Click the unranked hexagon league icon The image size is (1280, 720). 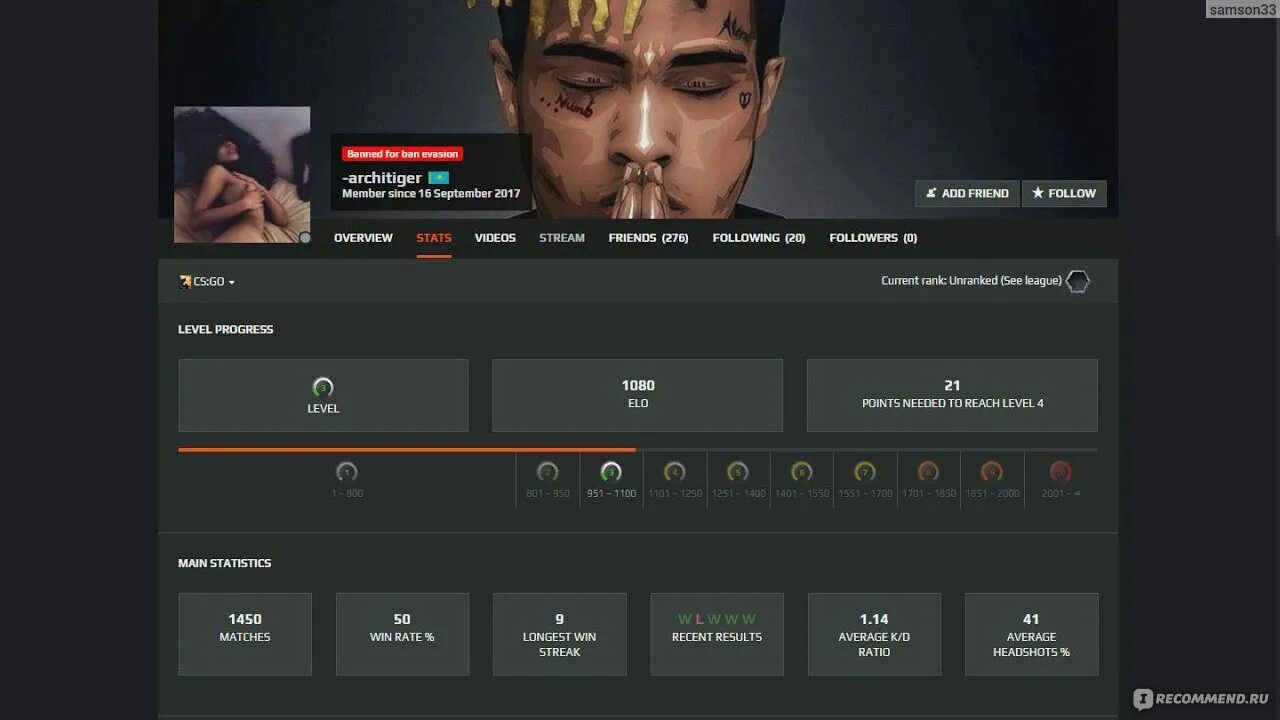1078,282
